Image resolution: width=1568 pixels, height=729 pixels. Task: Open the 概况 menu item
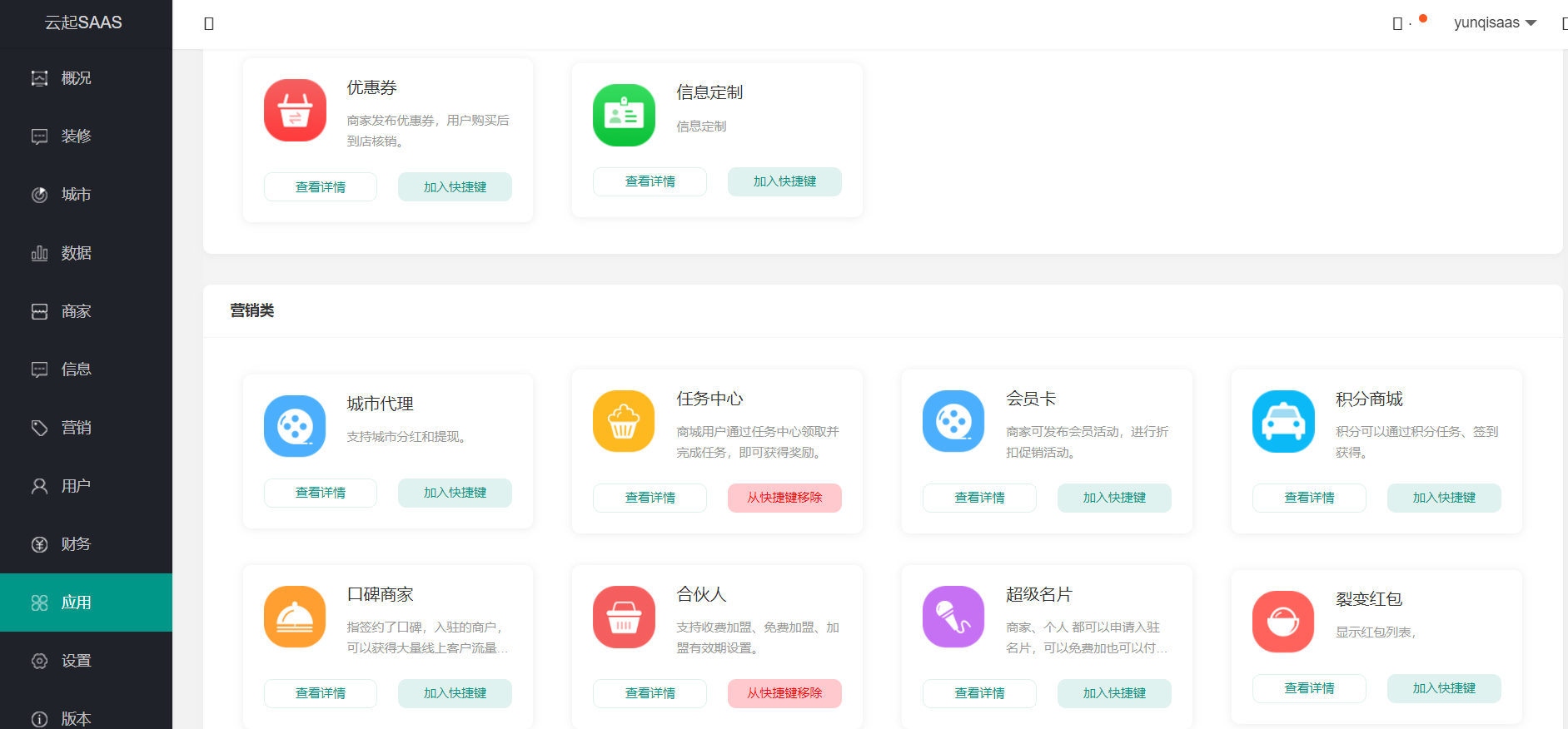click(86, 78)
